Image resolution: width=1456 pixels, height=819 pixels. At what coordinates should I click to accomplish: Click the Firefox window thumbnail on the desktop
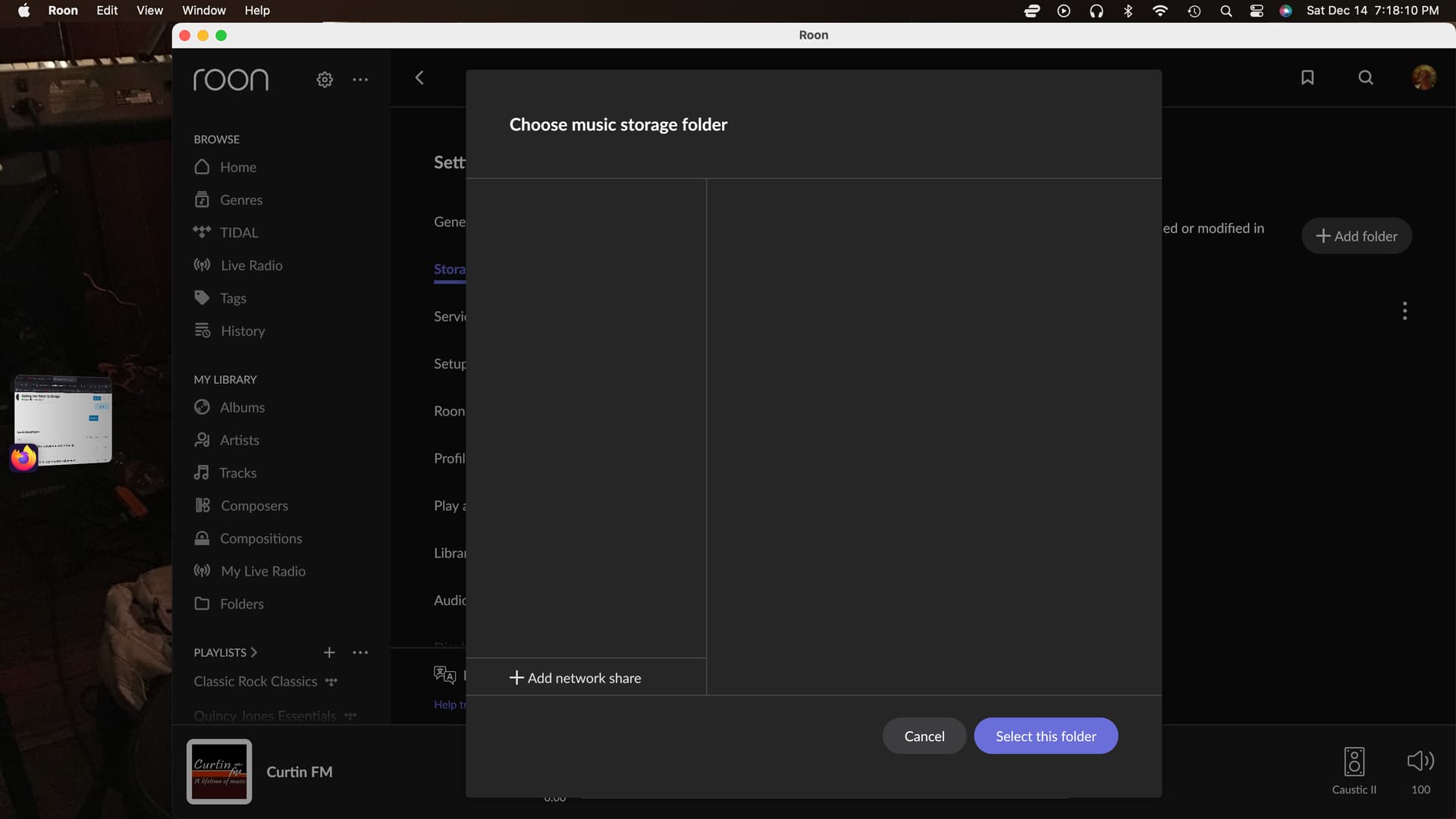point(63,419)
